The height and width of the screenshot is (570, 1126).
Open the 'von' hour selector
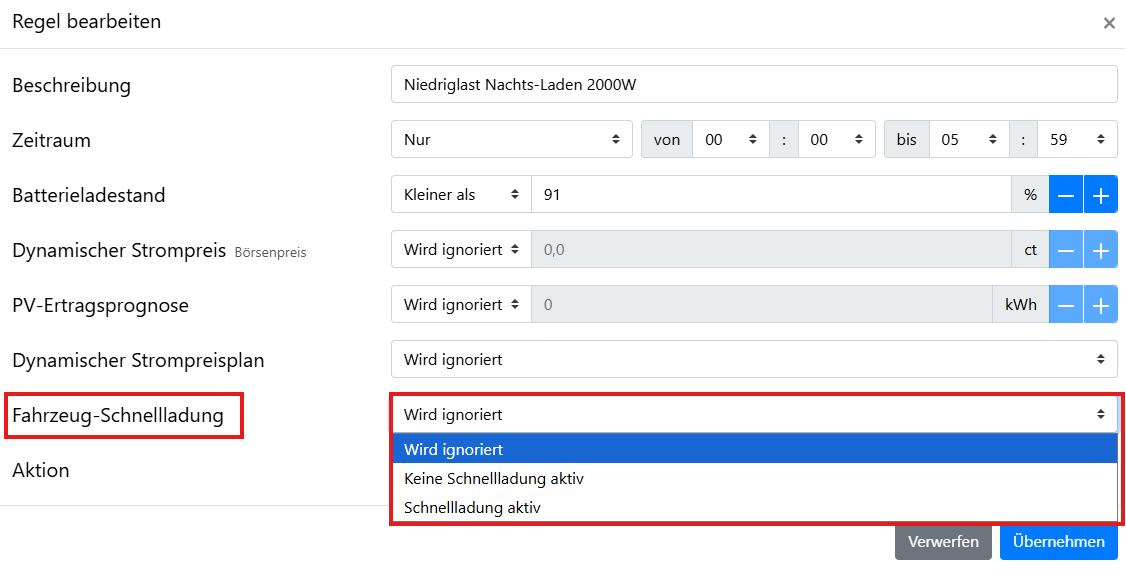pos(731,140)
